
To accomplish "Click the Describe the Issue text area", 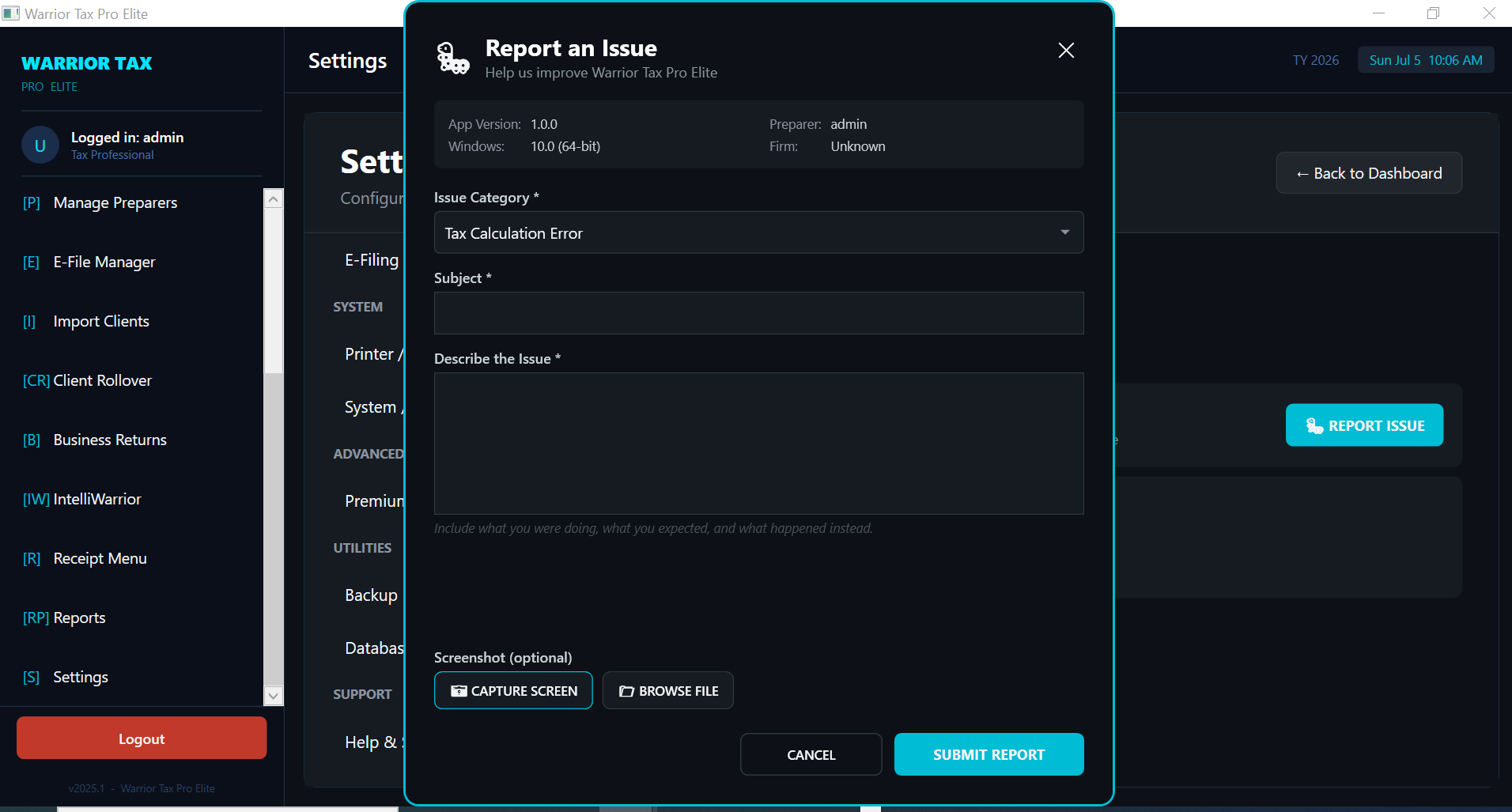I will pyautogui.click(x=758, y=444).
